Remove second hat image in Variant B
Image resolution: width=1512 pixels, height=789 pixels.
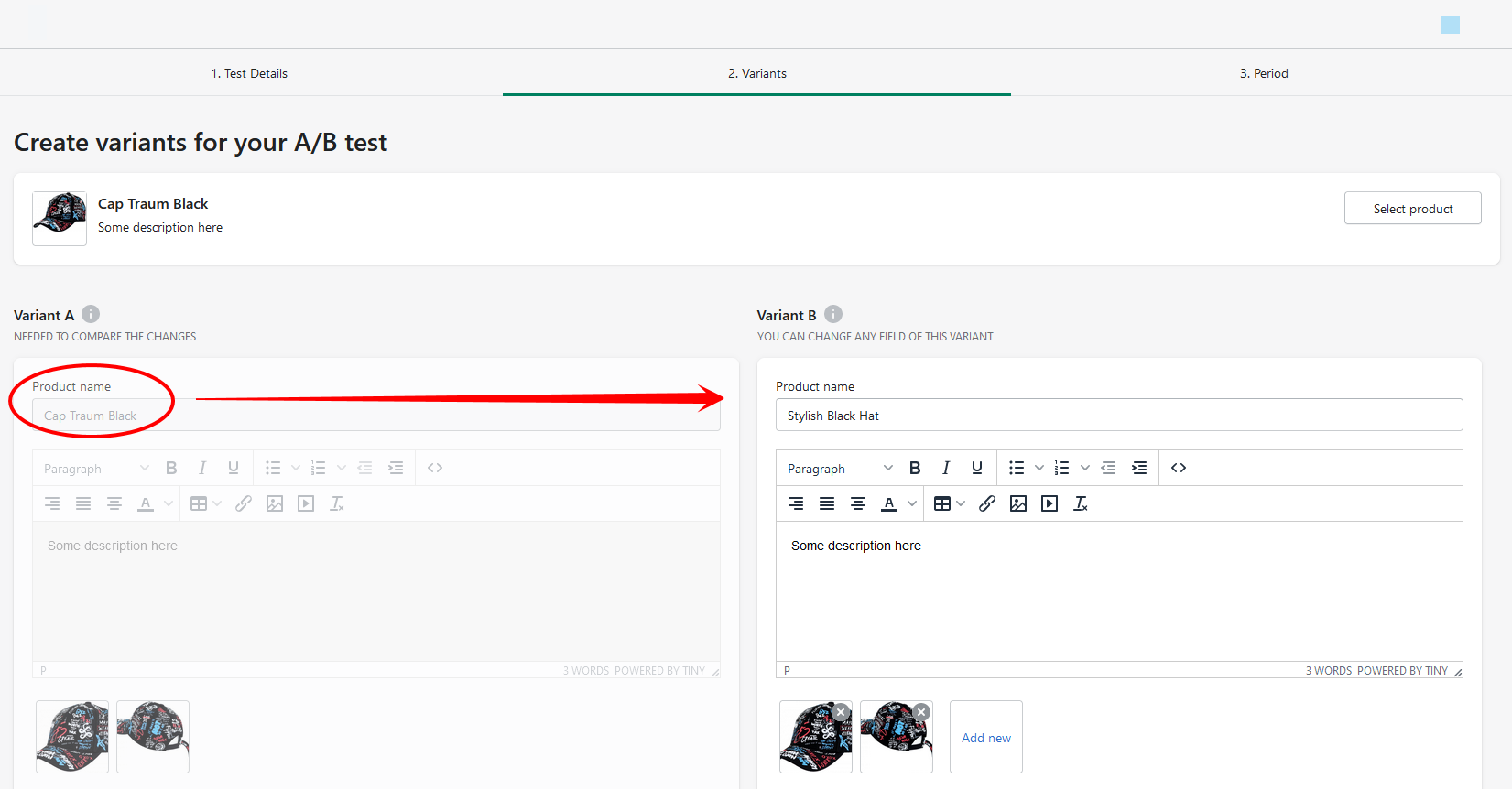click(x=921, y=712)
